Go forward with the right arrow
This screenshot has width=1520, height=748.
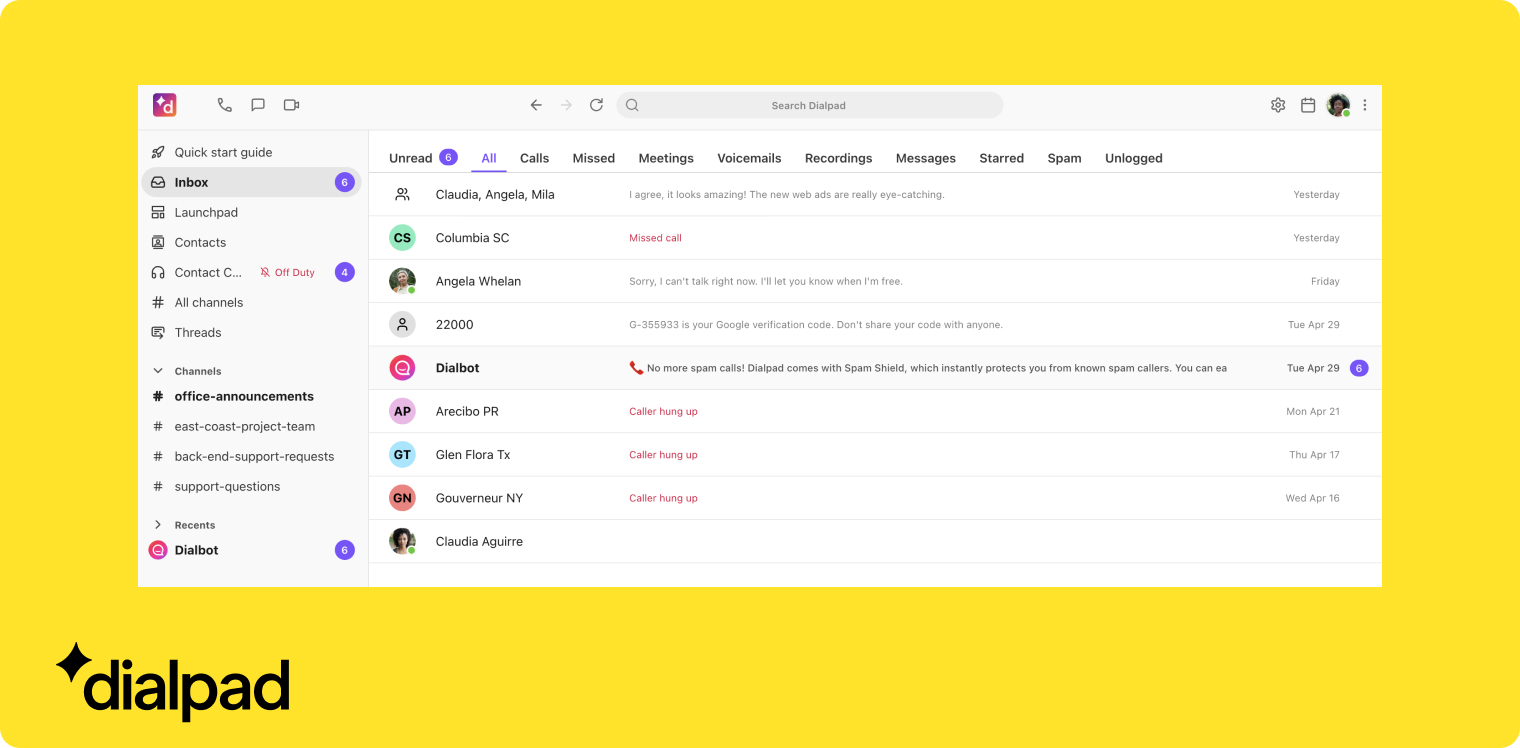pyautogui.click(x=566, y=105)
